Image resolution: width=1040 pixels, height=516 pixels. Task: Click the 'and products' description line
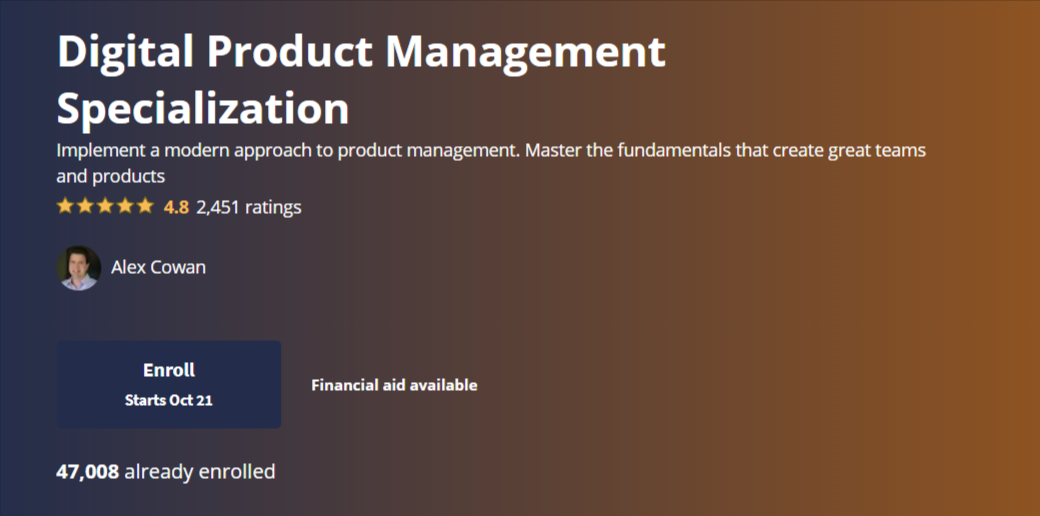pyautogui.click(x=111, y=177)
